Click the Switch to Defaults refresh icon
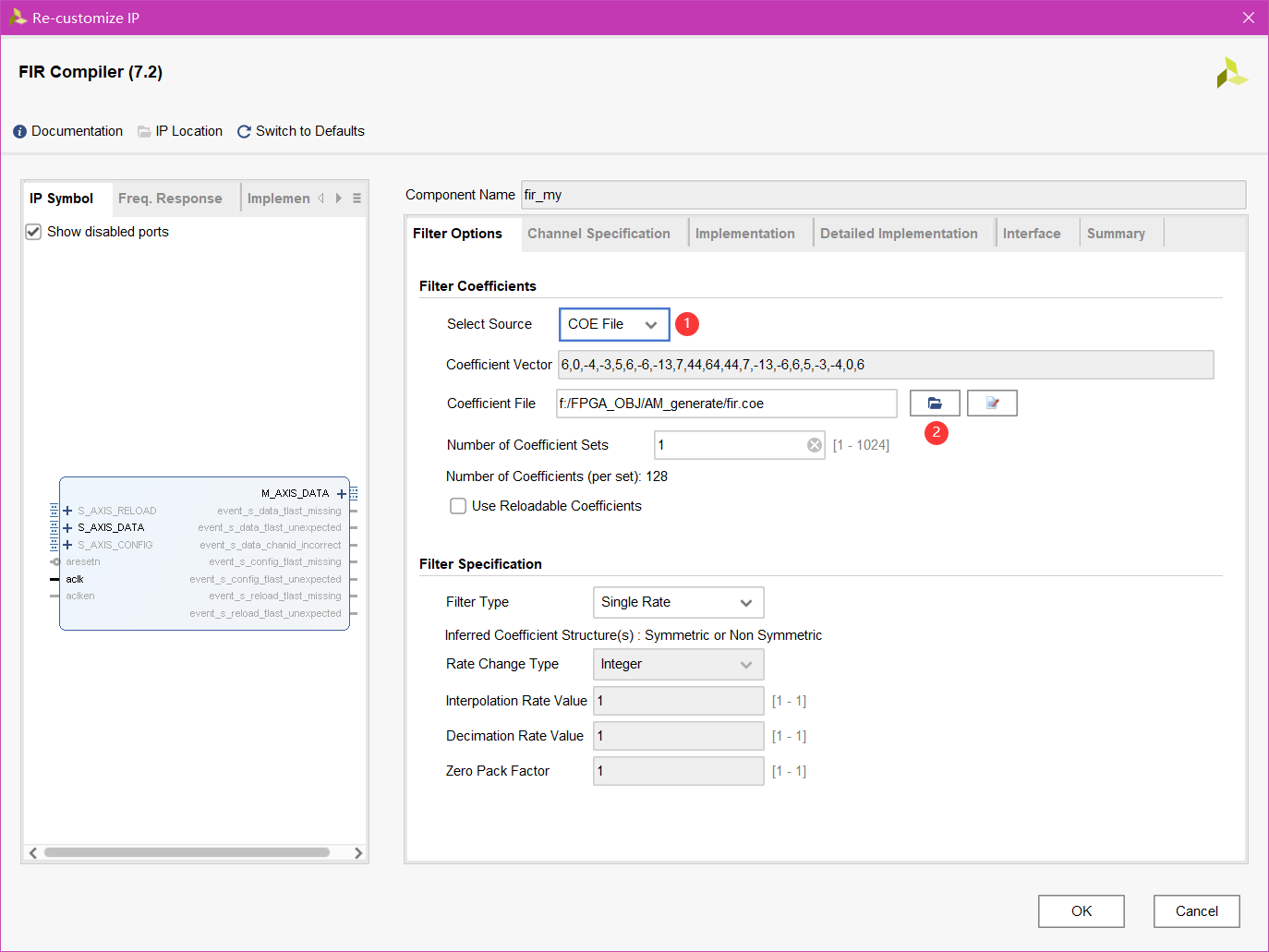 244,132
